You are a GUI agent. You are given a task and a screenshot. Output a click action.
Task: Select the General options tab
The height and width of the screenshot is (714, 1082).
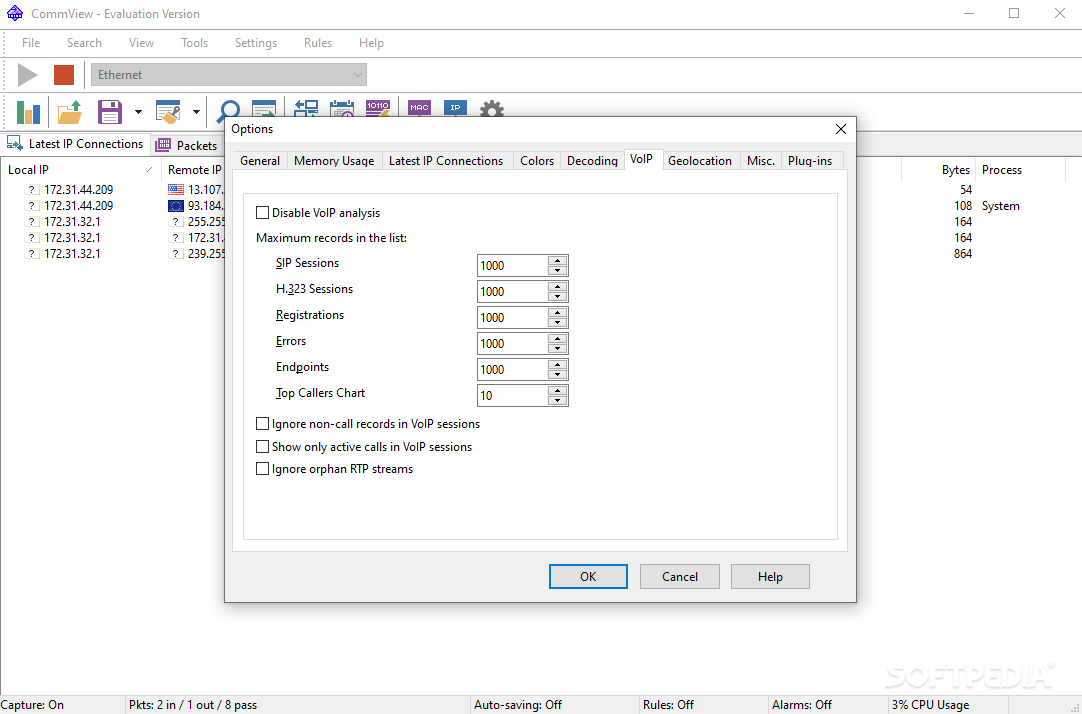point(260,161)
